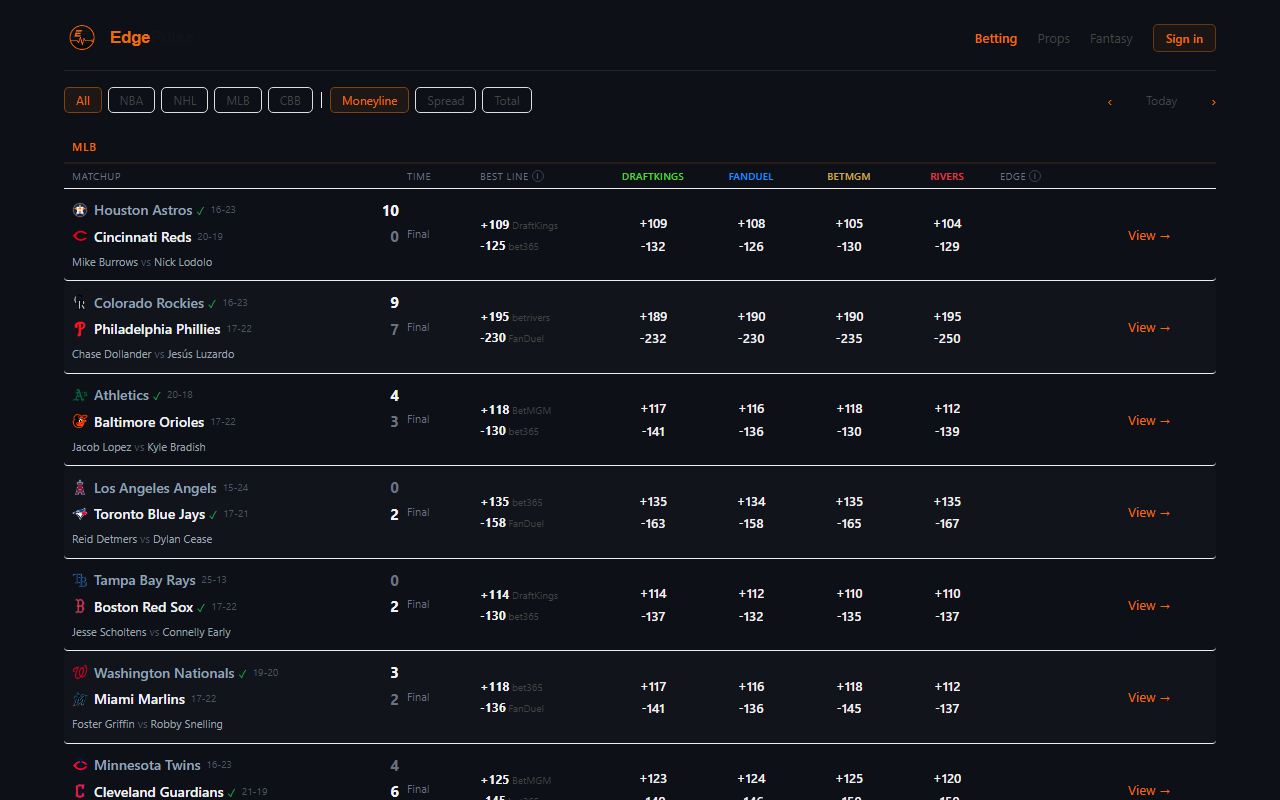Image resolution: width=1280 pixels, height=800 pixels.
Task: Click the Philadelphia Phillies team name
Action: coord(157,329)
